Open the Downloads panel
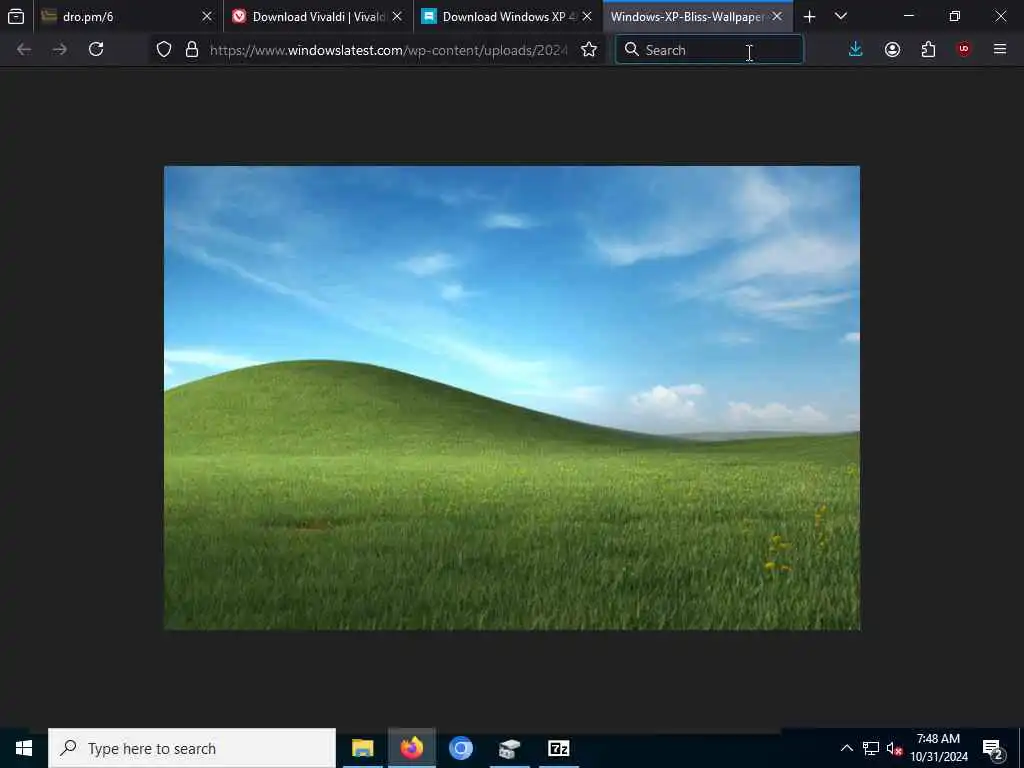 click(x=856, y=50)
